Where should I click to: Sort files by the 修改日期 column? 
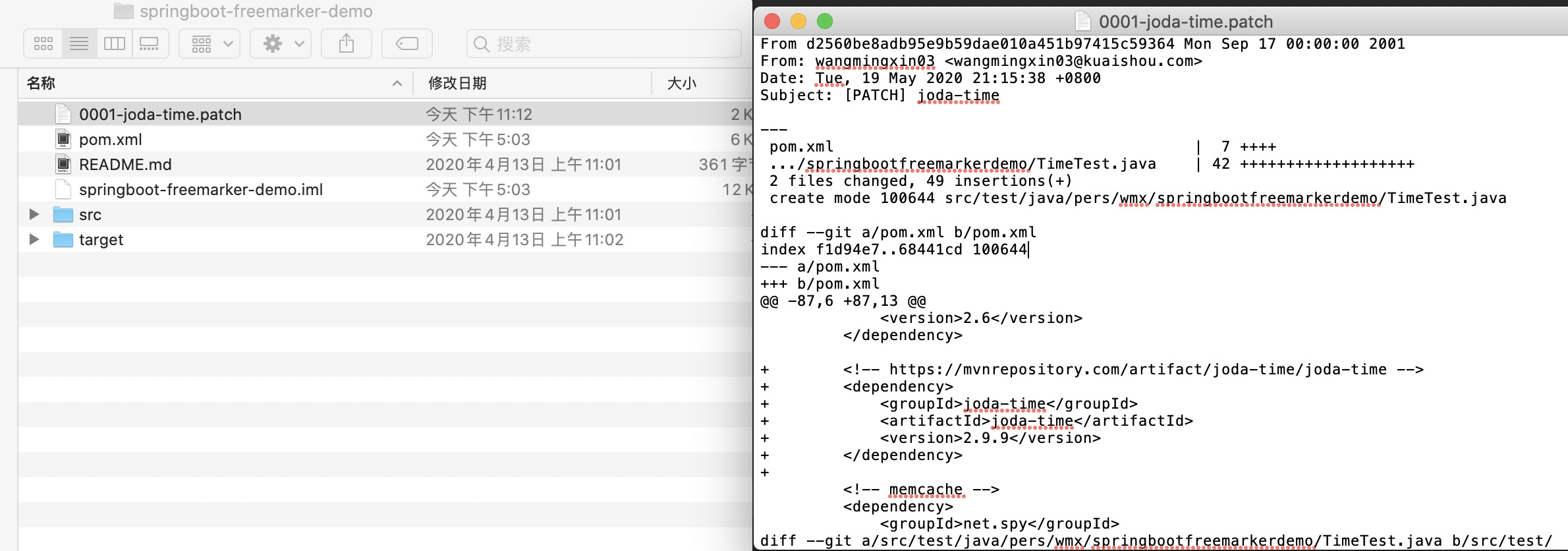coord(457,83)
